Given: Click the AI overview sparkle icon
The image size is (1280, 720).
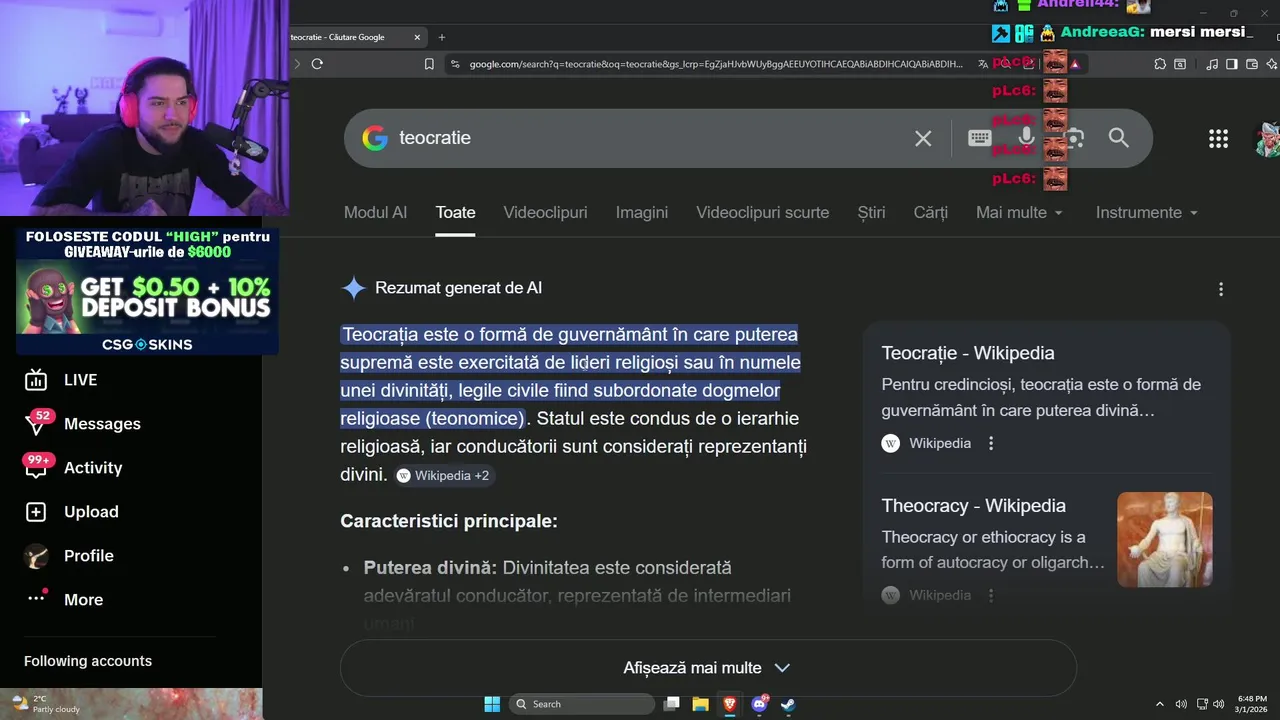Looking at the screenshot, I should click(x=354, y=288).
